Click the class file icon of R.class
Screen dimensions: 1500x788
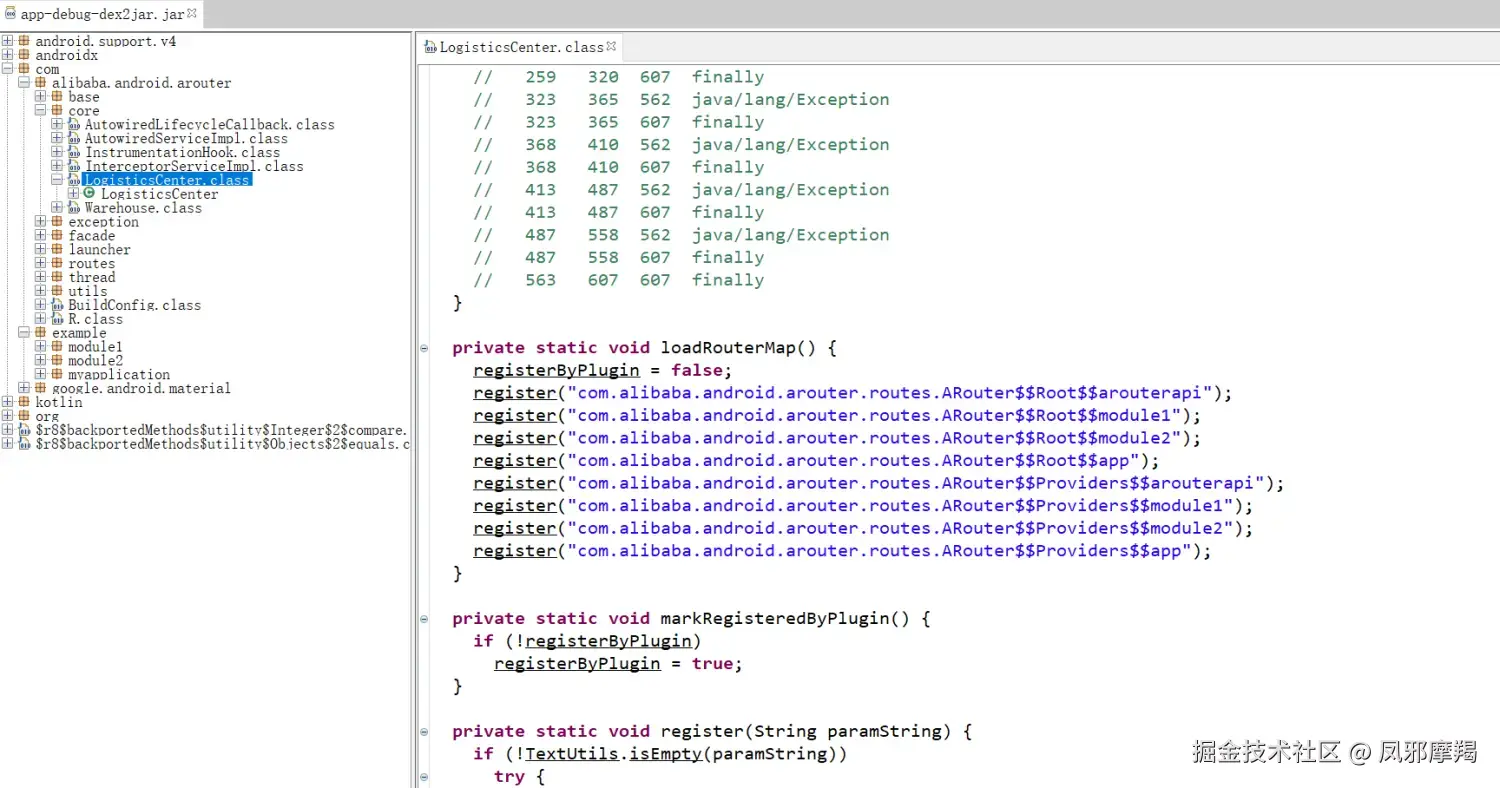click(57, 319)
